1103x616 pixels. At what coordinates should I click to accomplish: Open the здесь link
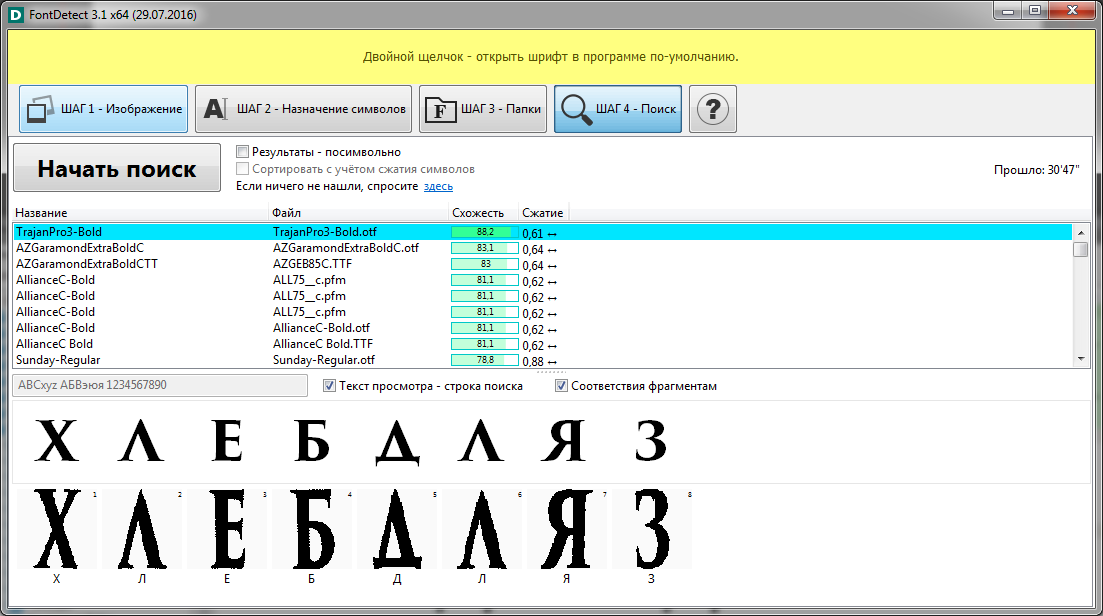(x=438, y=186)
